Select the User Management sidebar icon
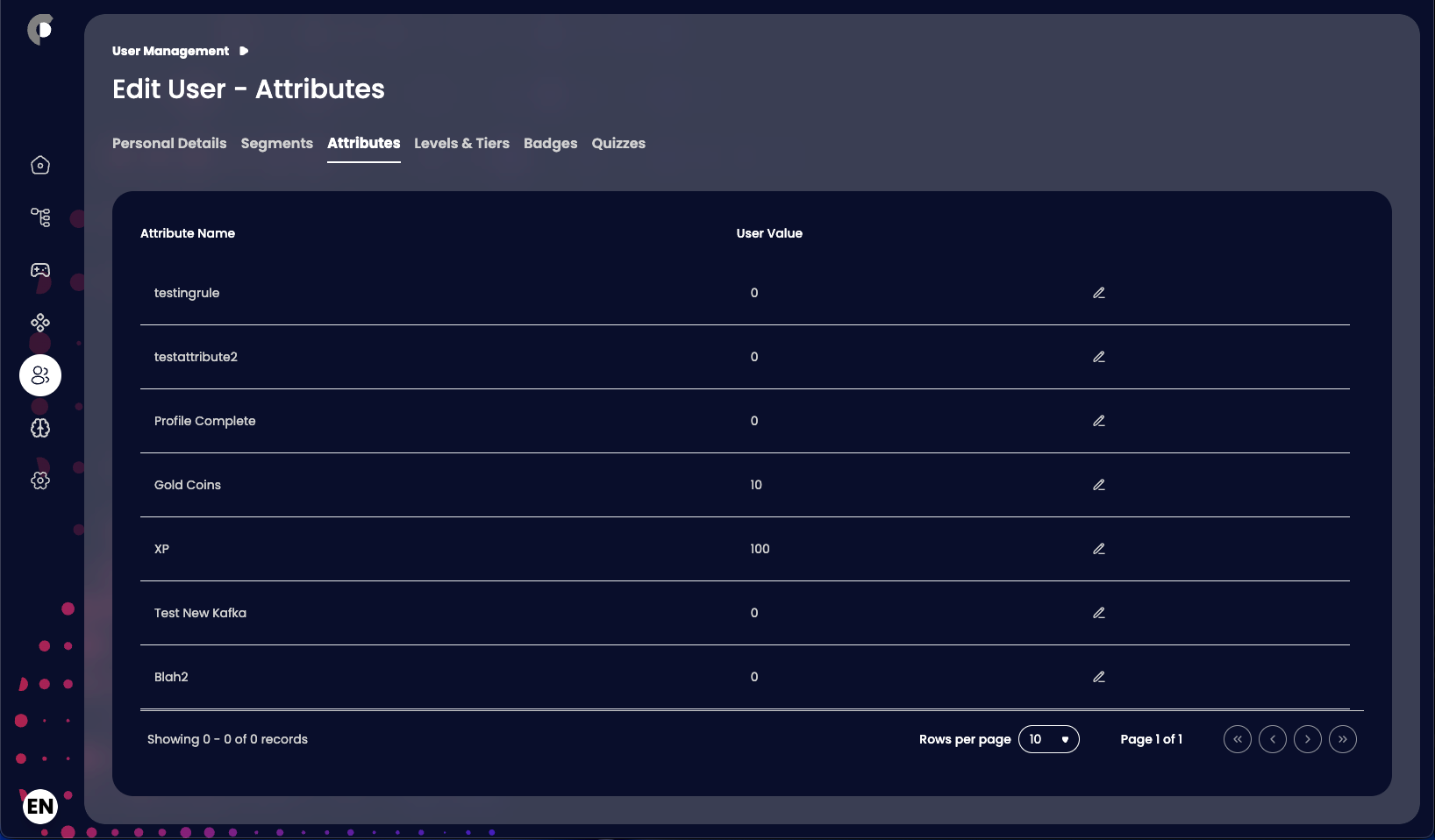 (39, 375)
